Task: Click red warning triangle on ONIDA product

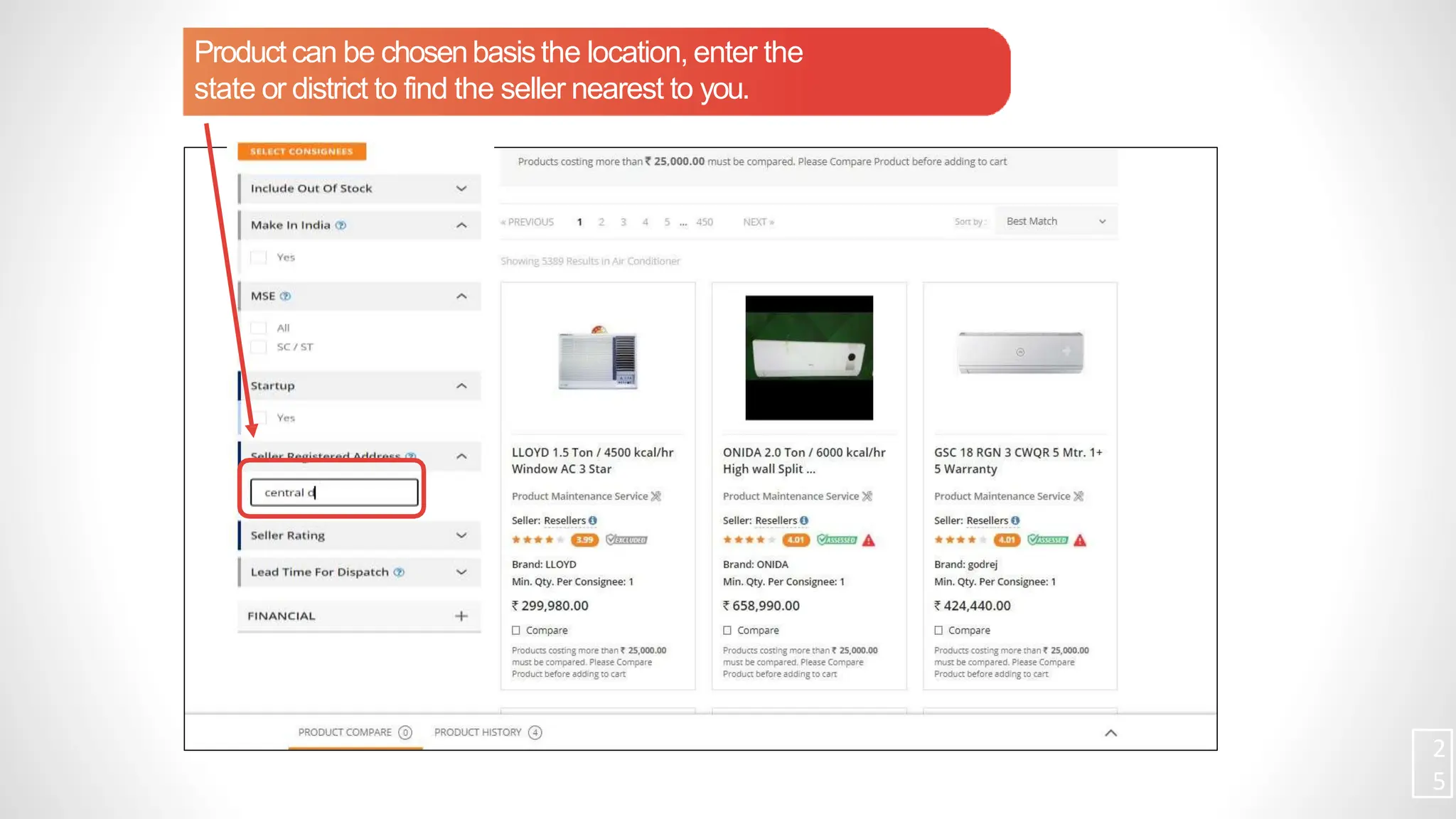Action: click(868, 540)
